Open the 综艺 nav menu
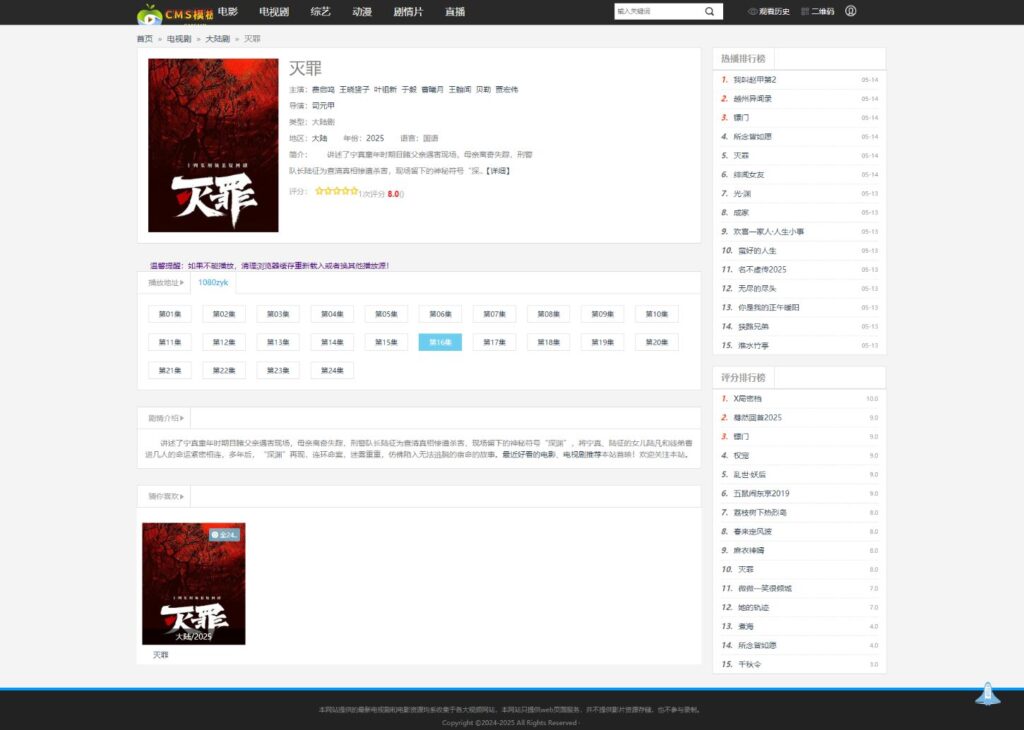This screenshot has height=730, width=1024. click(x=320, y=11)
